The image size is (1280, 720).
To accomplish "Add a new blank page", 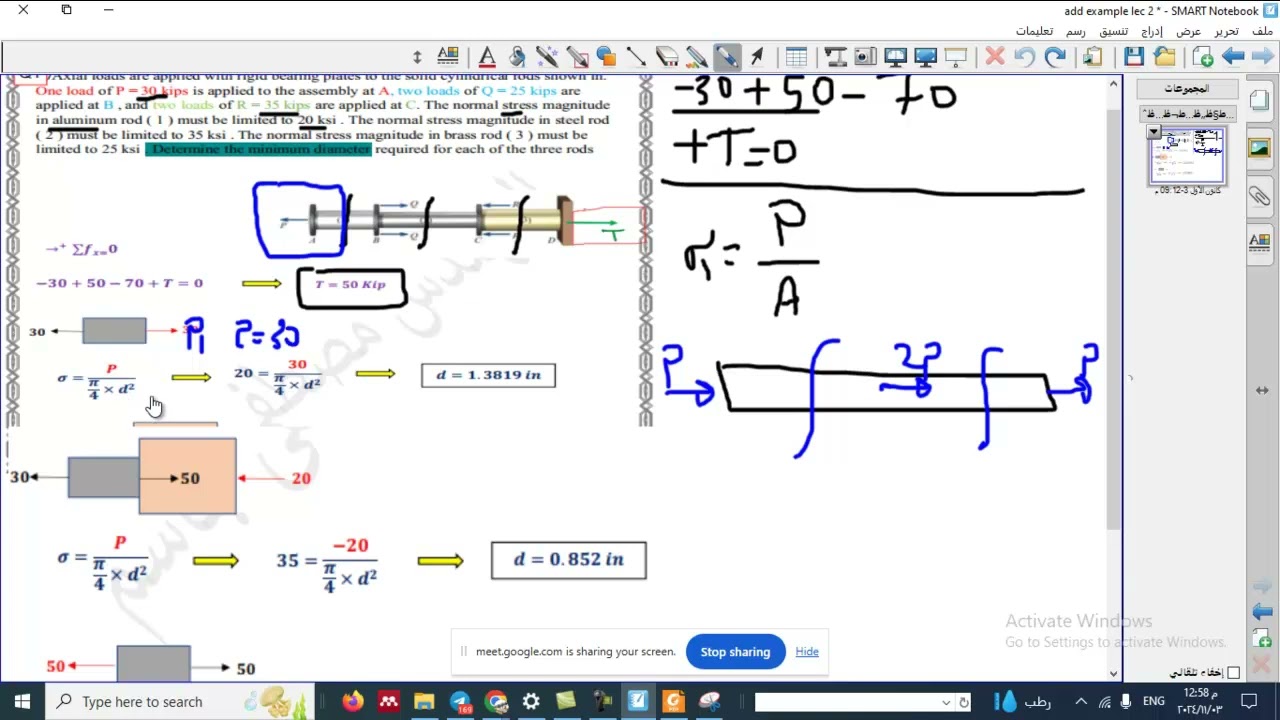I will pyautogui.click(x=1203, y=57).
